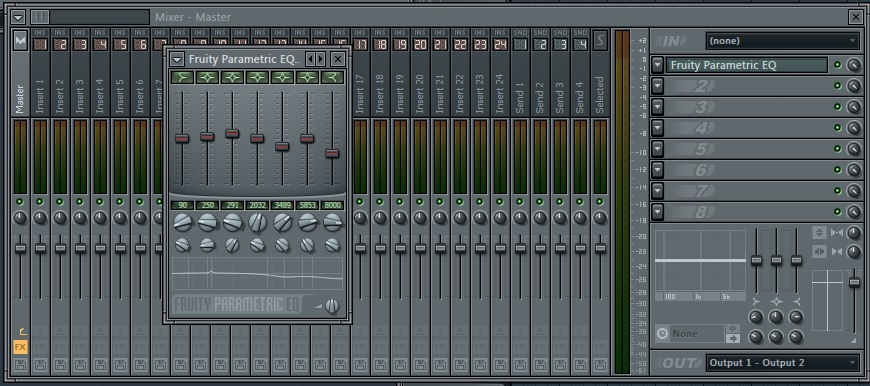
Task: Toggle the orange FX button on Master track
Action: tap(21, 348)
